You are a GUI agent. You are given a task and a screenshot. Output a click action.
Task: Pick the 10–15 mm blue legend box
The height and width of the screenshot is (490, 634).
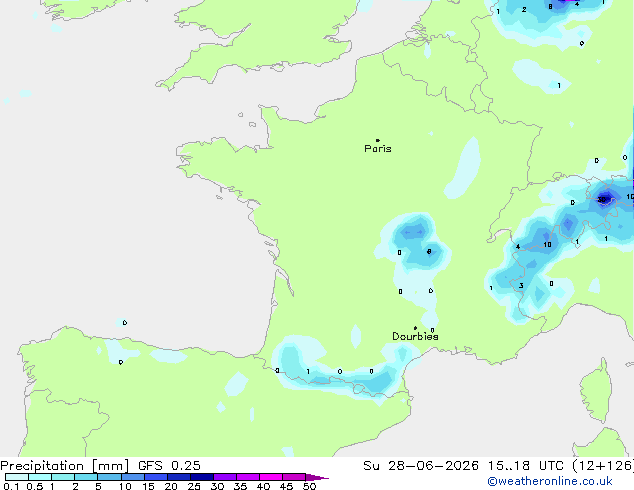pos(132,477)
